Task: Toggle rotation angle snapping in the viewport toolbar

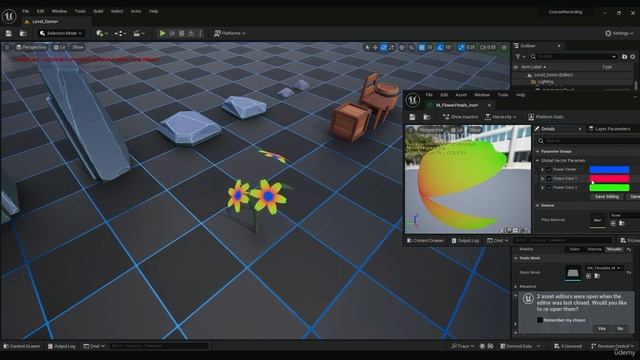Action: pyautogui.click(x=440, y=48)
